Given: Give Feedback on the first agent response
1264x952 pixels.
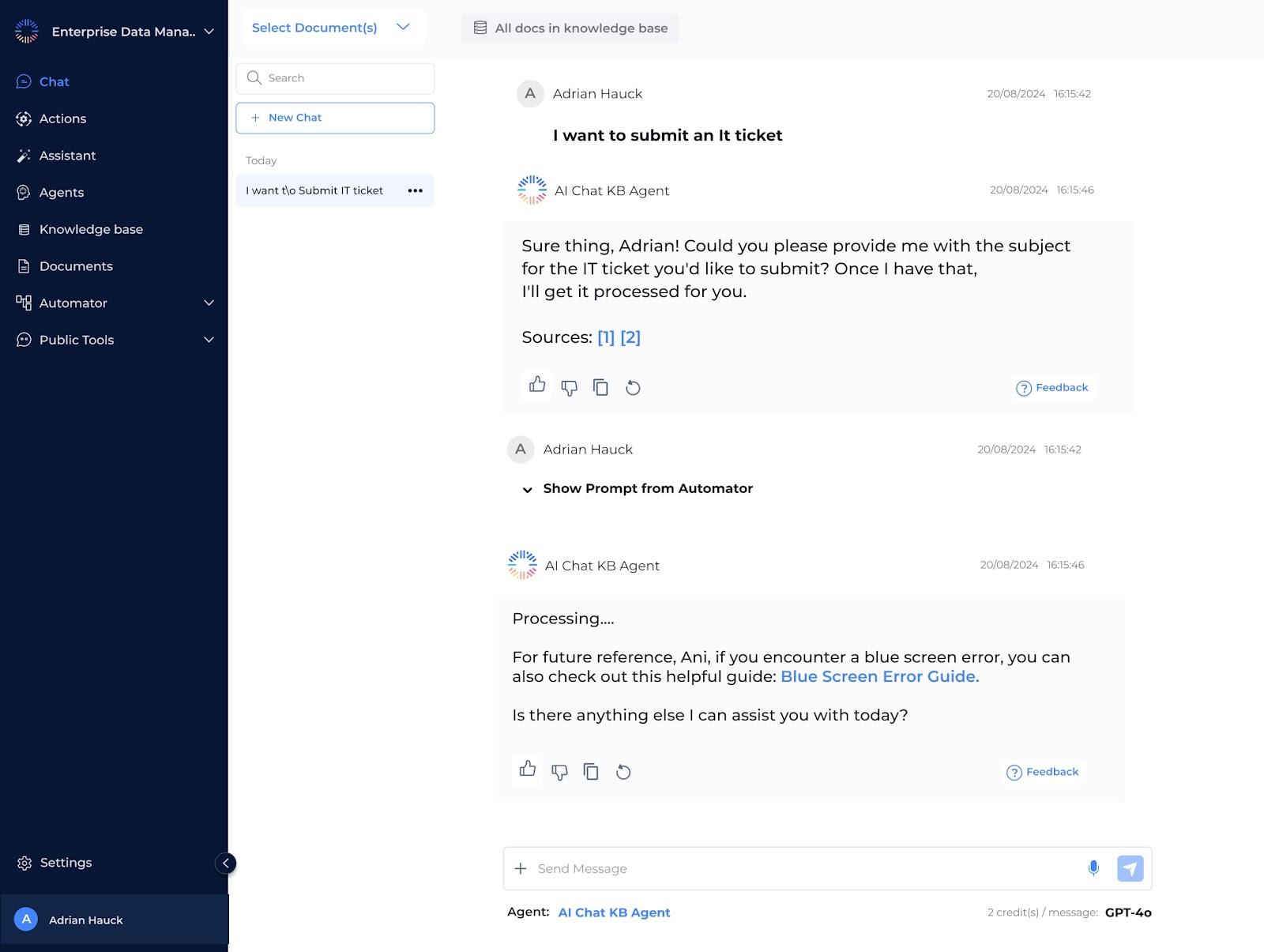Looking at the screenshot, I should (x=1052, y=388).
